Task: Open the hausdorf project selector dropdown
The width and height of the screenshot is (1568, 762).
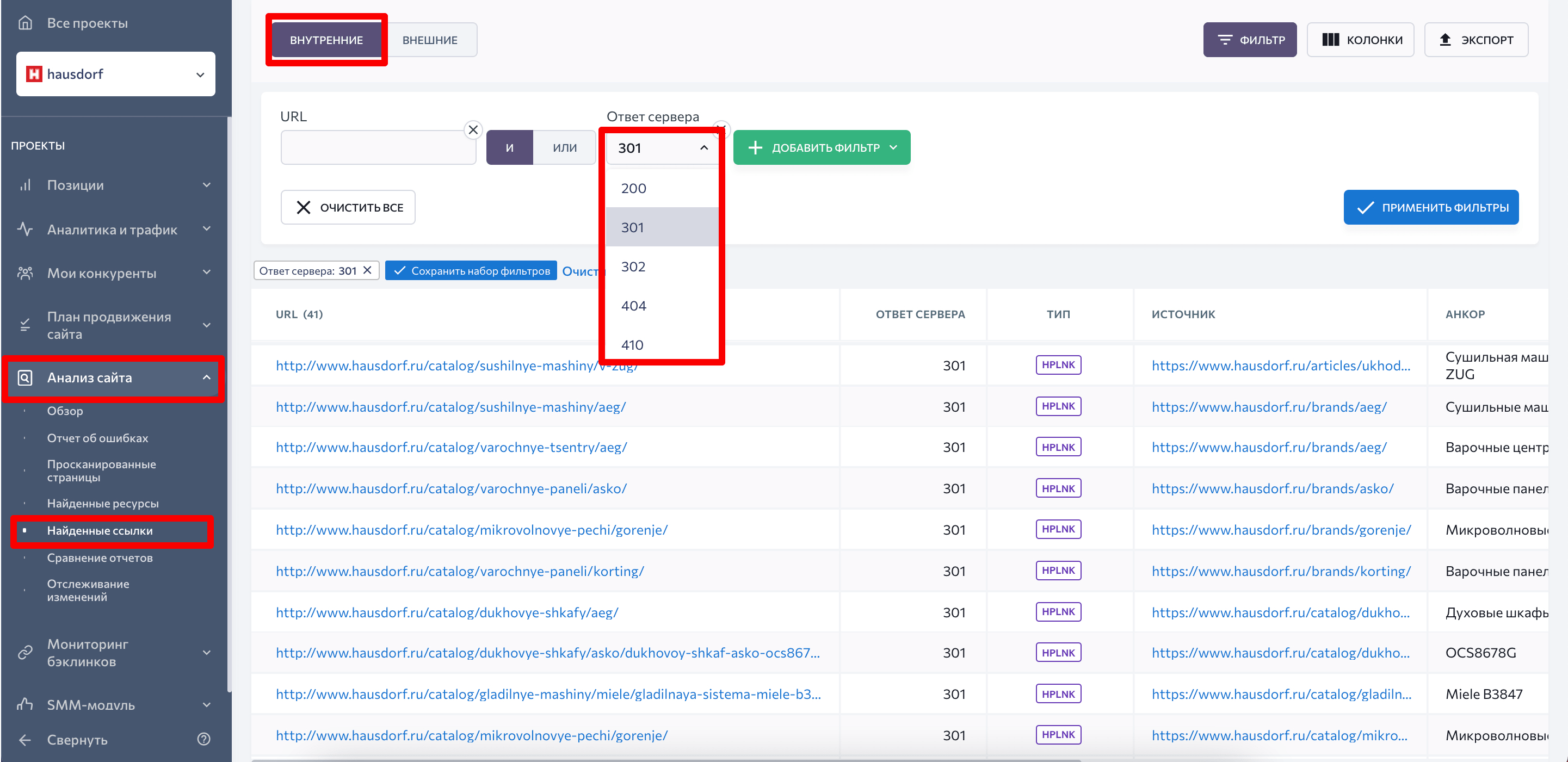Action: (116, 75)
